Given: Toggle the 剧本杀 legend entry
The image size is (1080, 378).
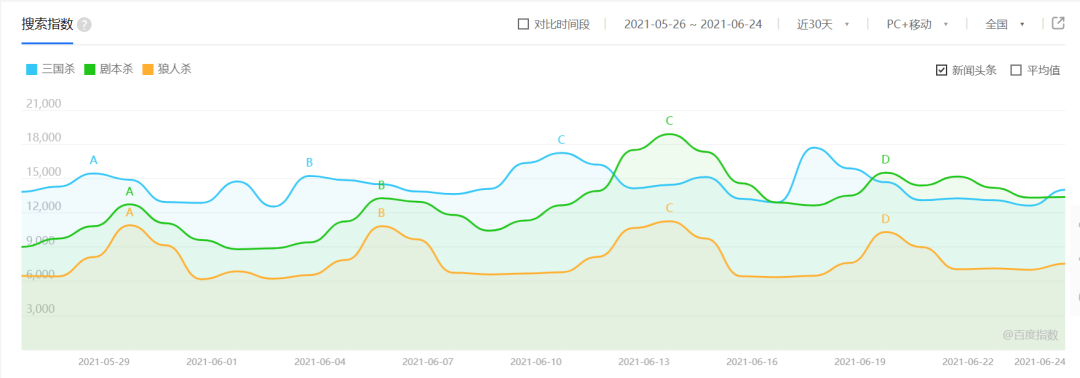Looking at the screenshot, I should click(109, 70).
